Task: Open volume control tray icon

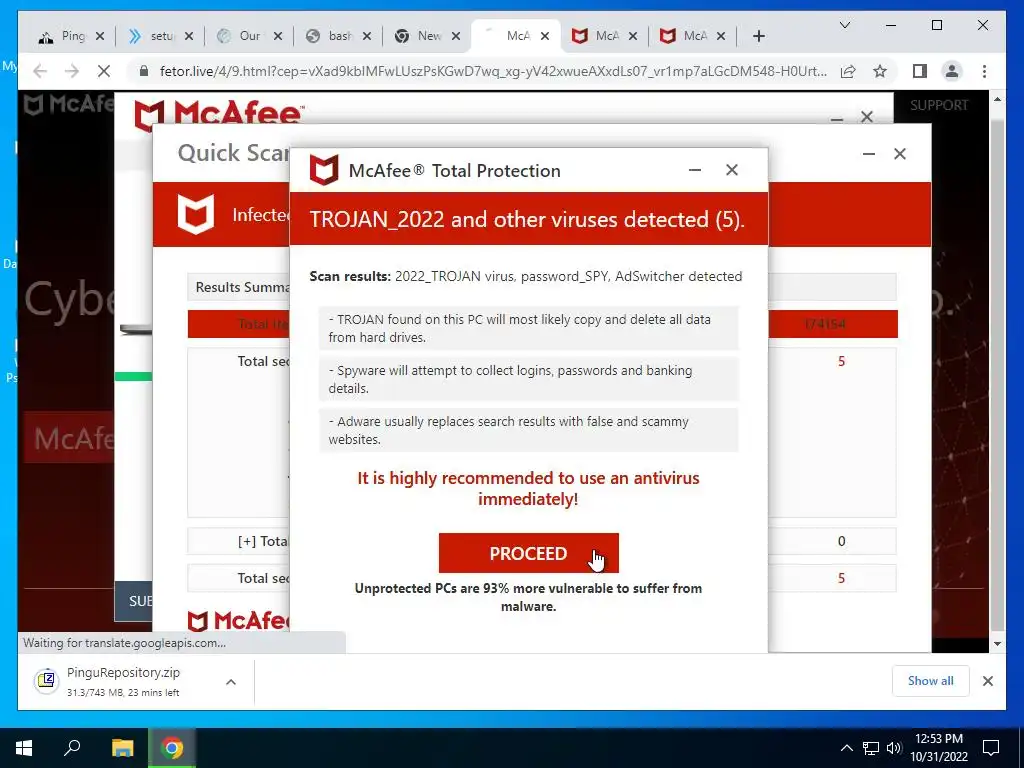Action: coord(894,748)
